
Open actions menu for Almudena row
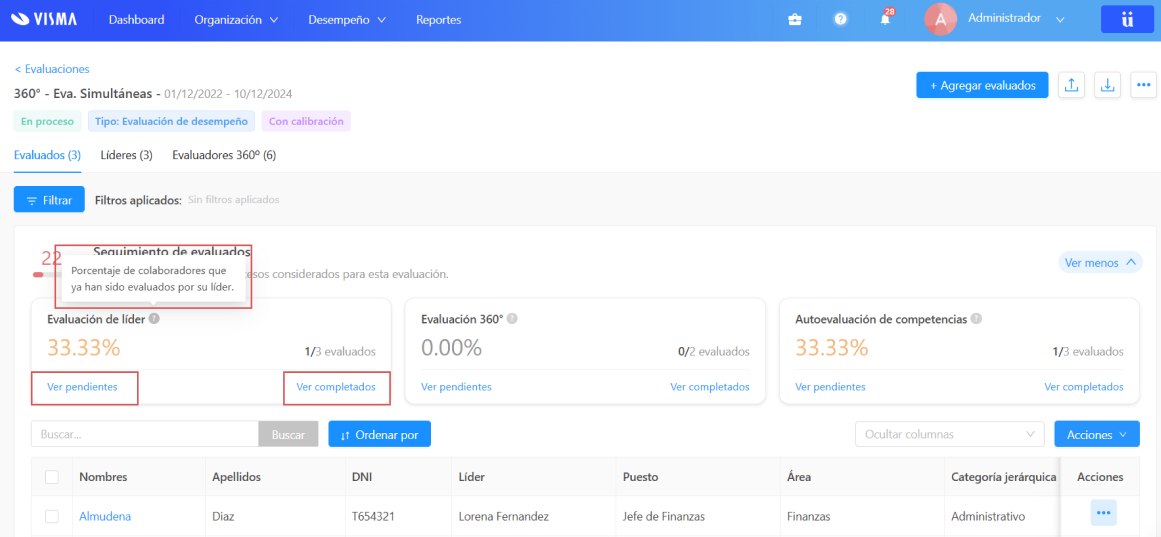(x=1103, y=513)
